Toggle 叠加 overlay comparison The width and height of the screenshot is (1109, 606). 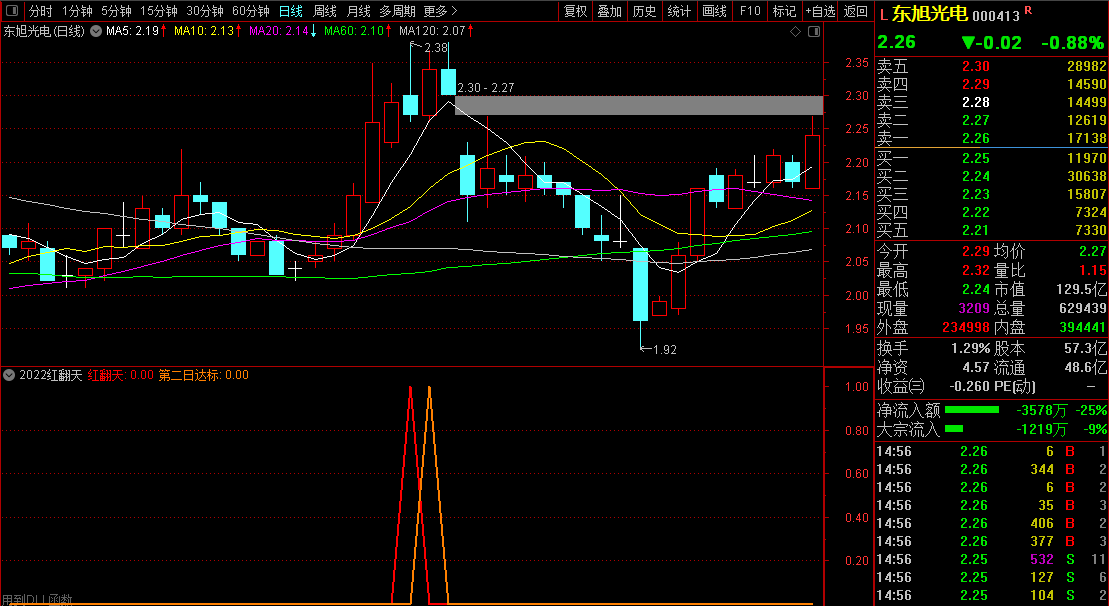click(610, 11)
